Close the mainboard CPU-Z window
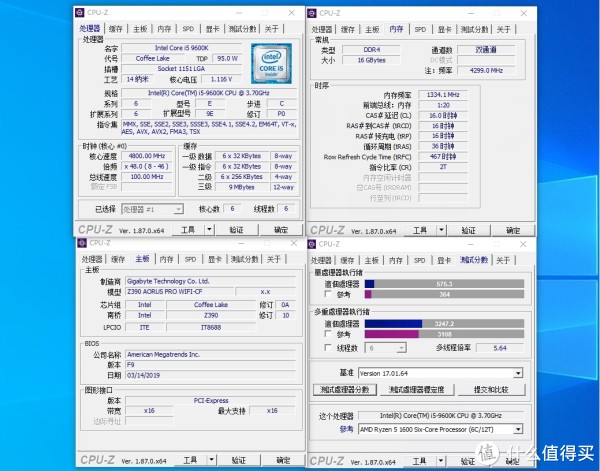Viewport: 600px width, 471px height. (x=293, y=243)
